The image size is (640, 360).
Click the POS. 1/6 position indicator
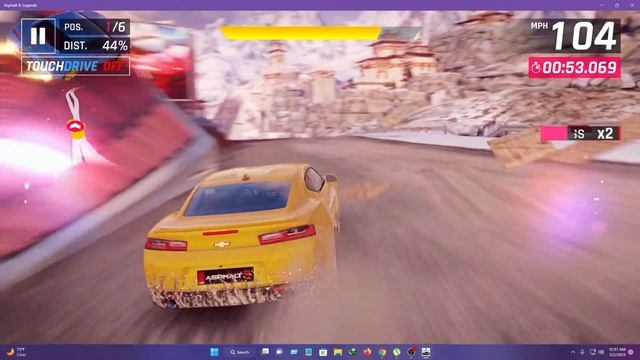[x=96, y=27]
